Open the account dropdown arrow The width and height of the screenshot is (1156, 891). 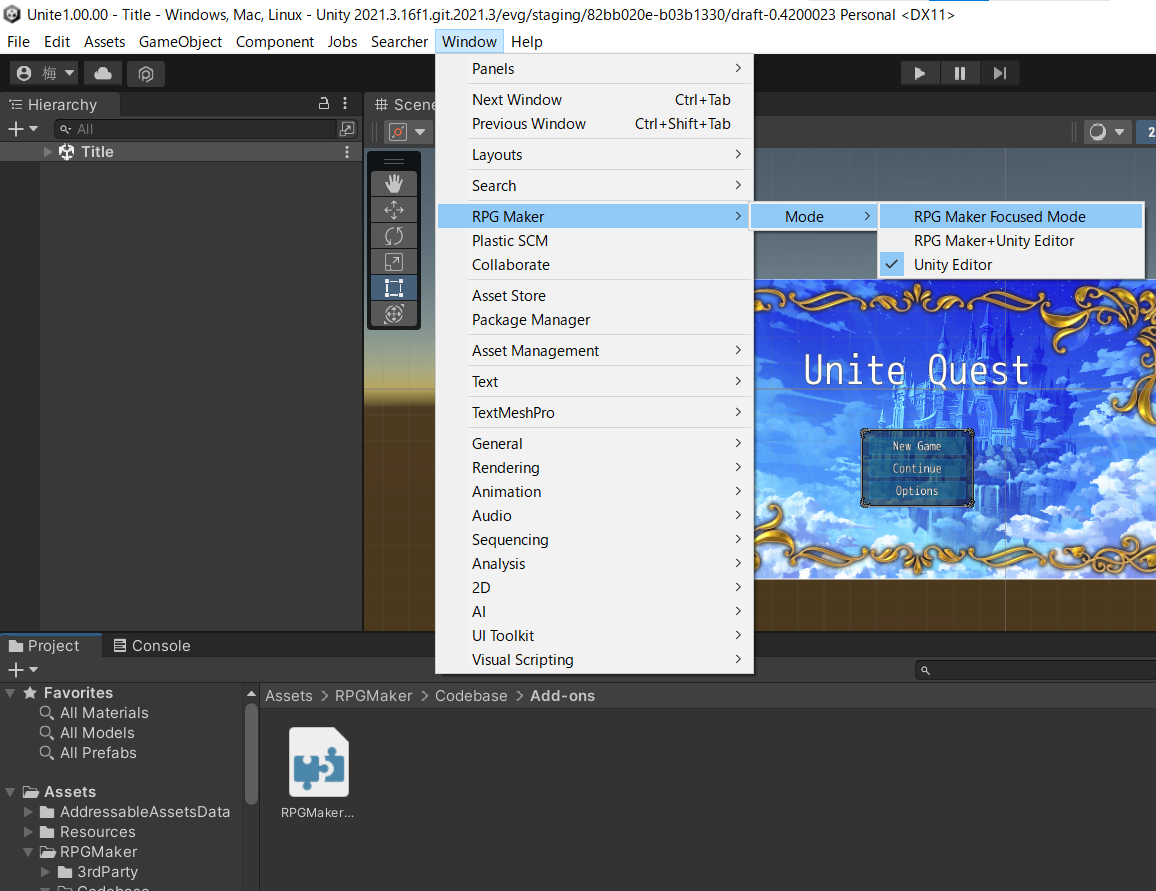pos(69,73)
